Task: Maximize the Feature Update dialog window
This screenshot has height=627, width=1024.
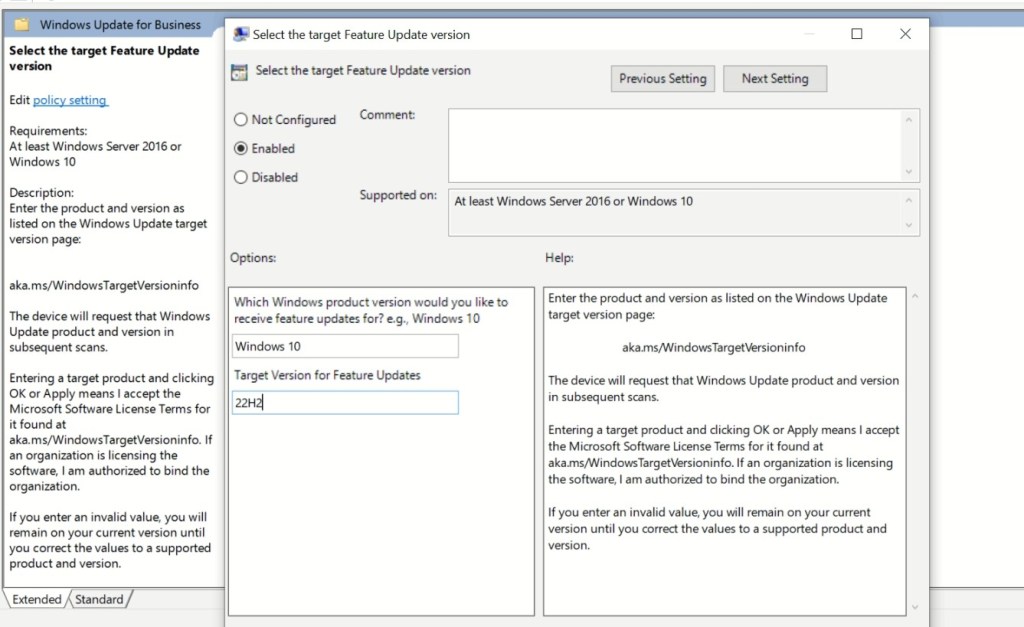Action: pos(857,34)
